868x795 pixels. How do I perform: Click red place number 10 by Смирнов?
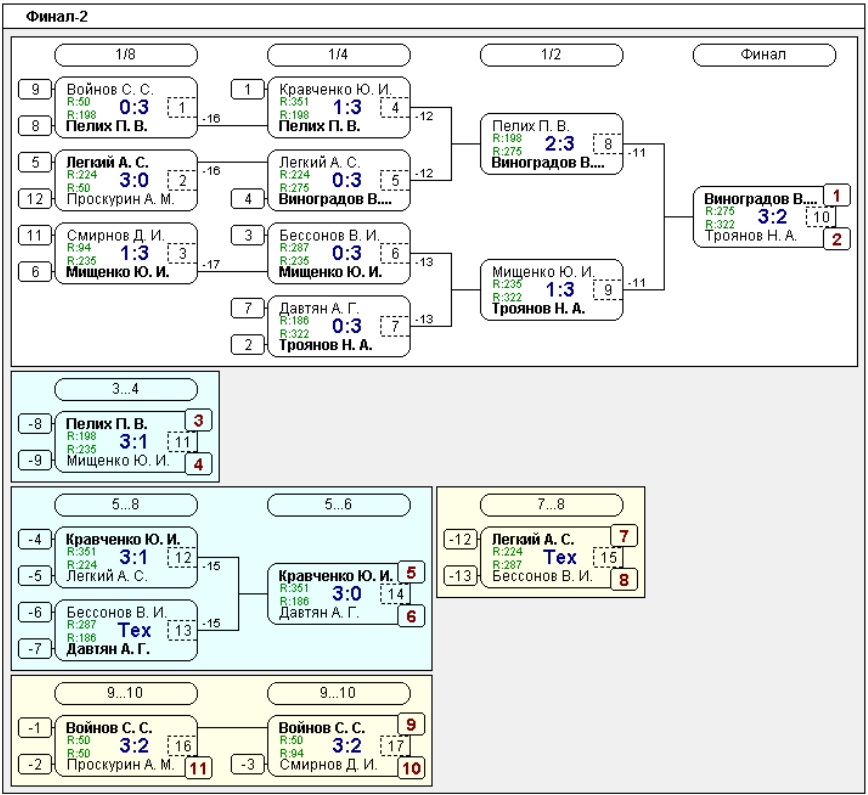pos(411,768)
